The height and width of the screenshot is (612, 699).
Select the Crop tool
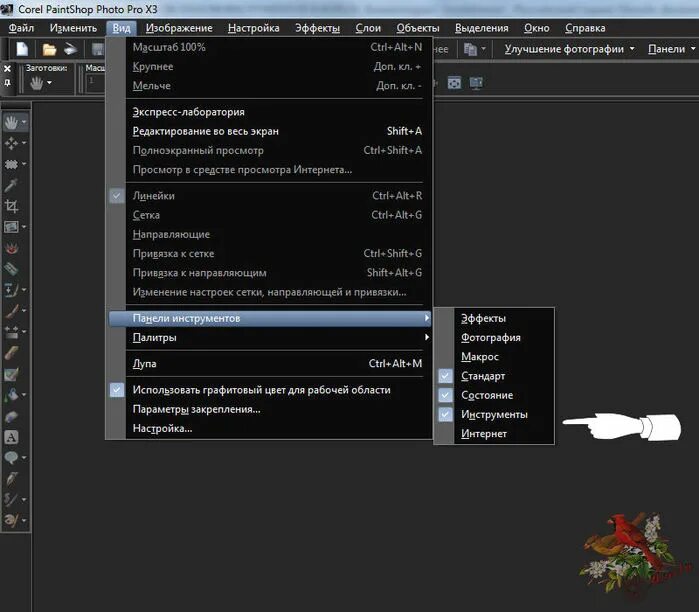[11, 206]
